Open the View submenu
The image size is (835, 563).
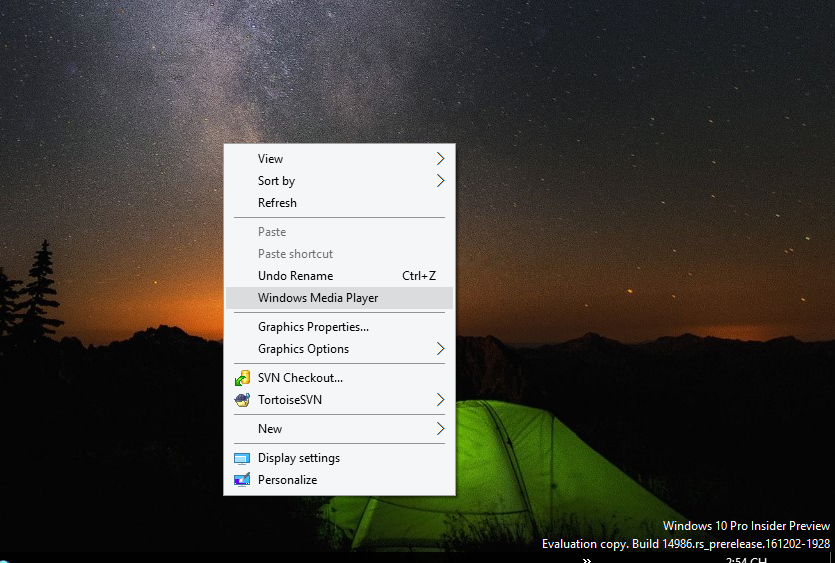click(339, 159)
